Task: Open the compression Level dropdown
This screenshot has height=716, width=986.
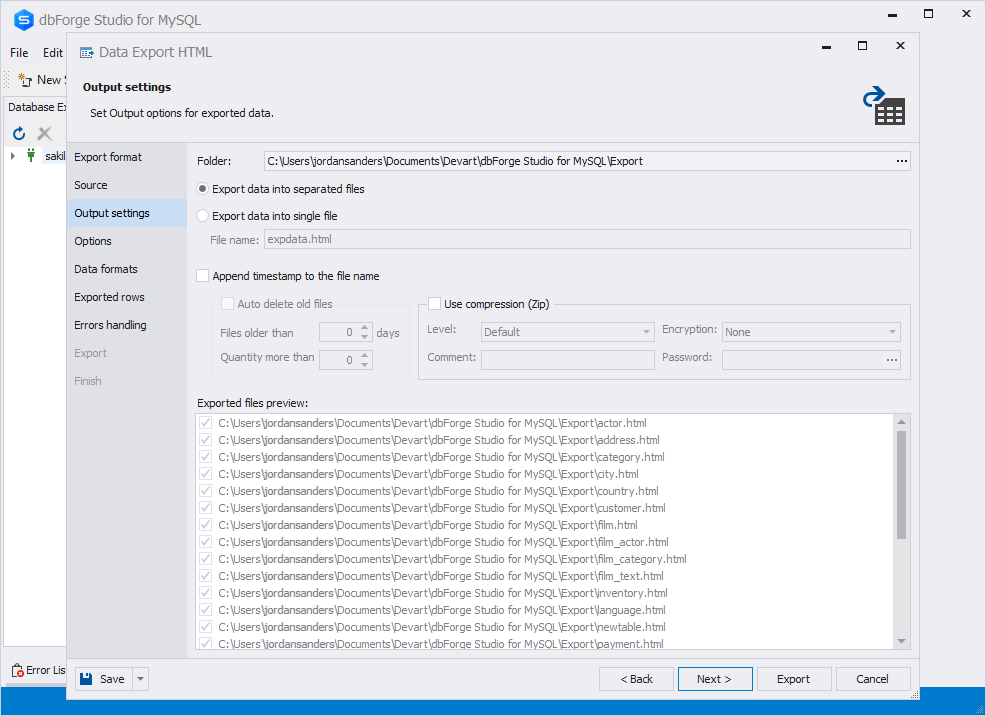Action: coord(646,332)
